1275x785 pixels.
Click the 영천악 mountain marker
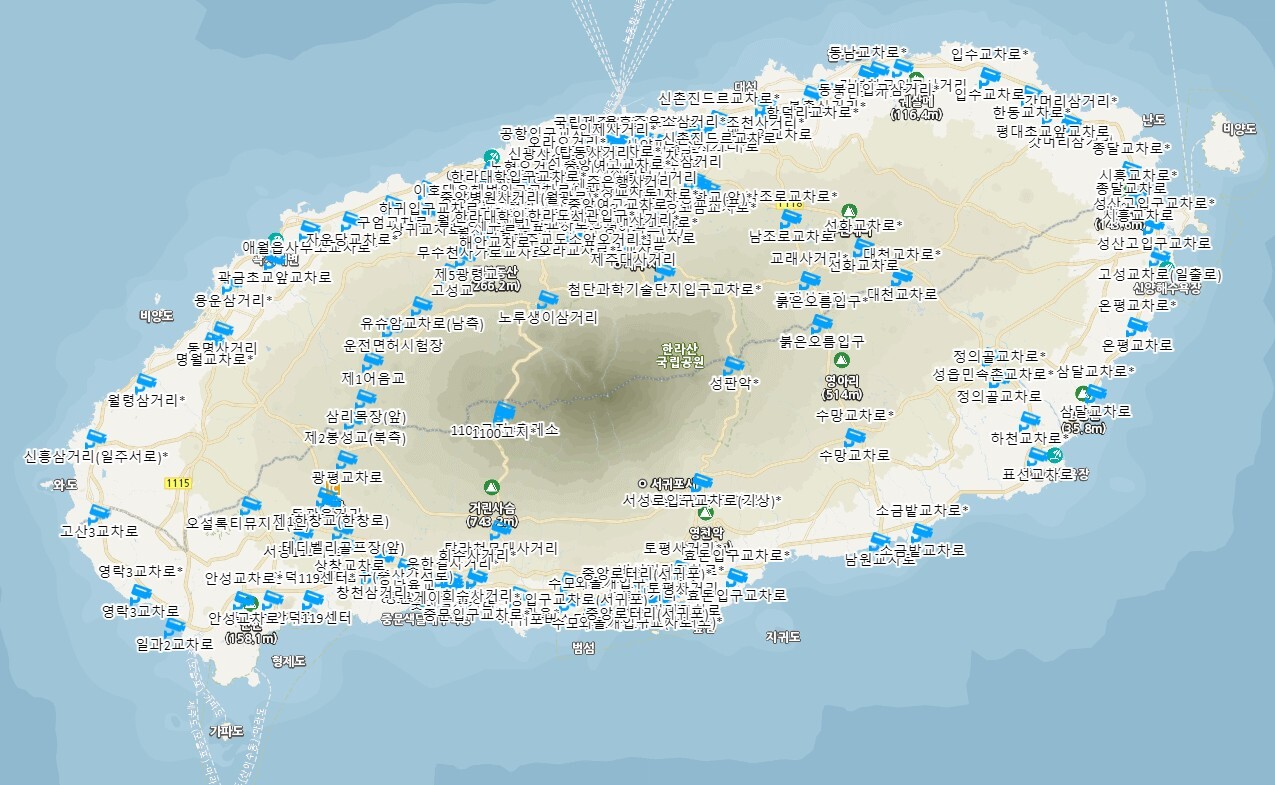click(706, 513)
